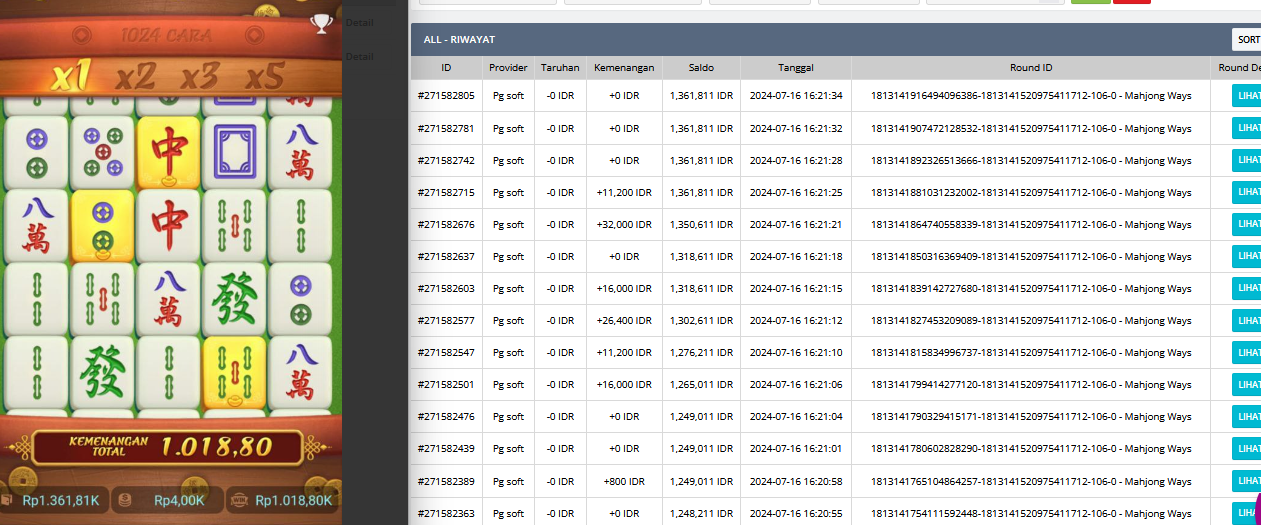Image resolution: width=1261 pixels, height=525 pixels.
Task: Click the five-dot circle tile
Action: [x=102, y=152]
